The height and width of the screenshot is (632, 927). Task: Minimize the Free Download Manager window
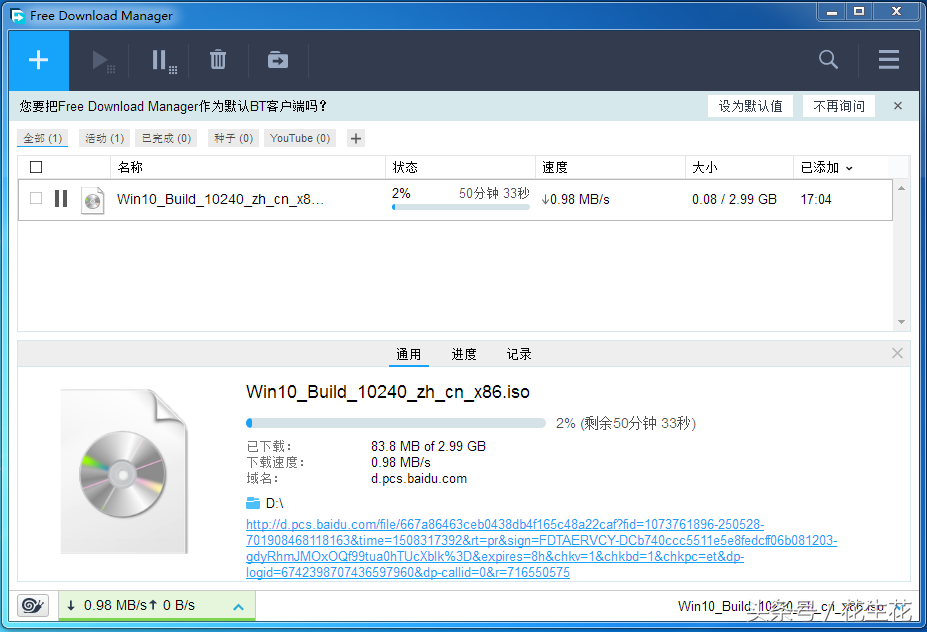tap(832, 12)
